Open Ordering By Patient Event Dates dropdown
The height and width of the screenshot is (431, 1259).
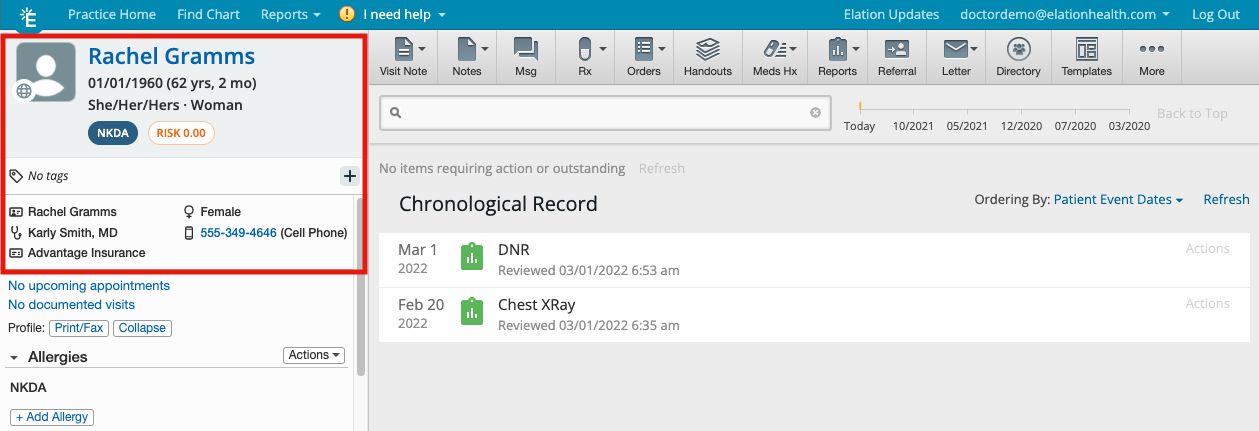(1118, 200)
